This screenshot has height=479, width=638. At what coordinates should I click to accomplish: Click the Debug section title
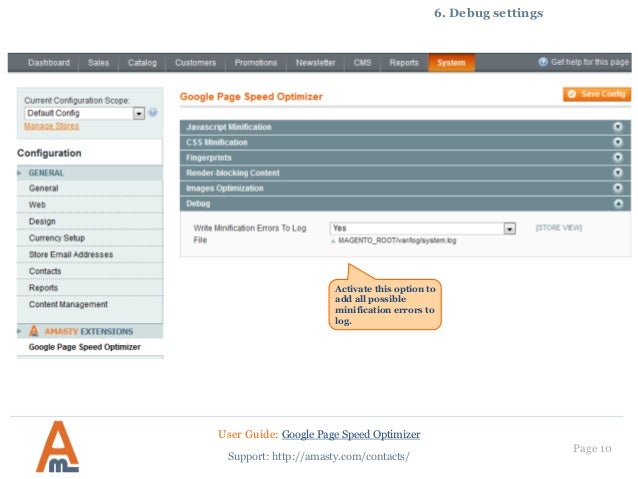198,203
